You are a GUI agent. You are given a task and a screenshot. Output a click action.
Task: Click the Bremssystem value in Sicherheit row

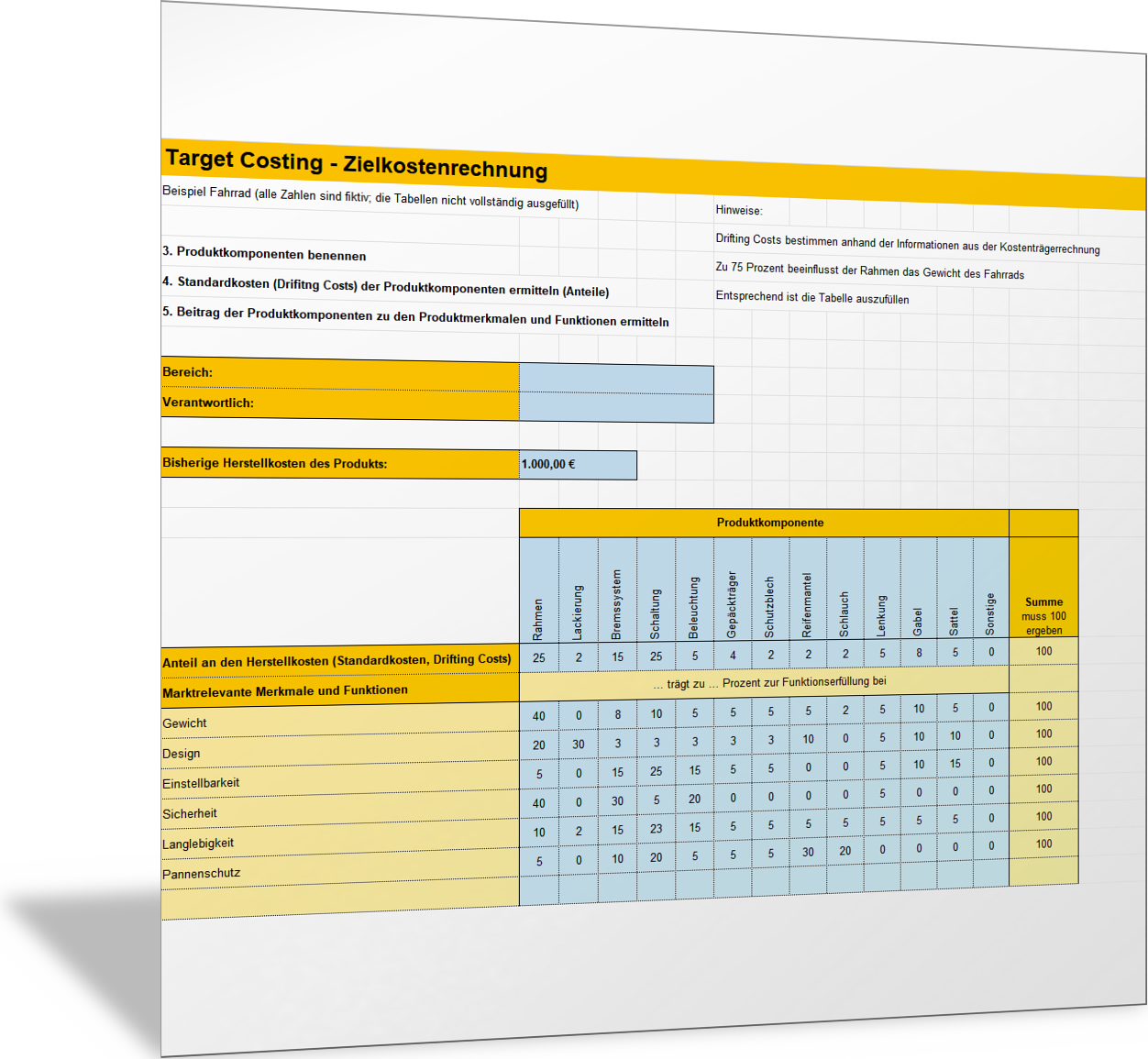(x=618, y=800)
